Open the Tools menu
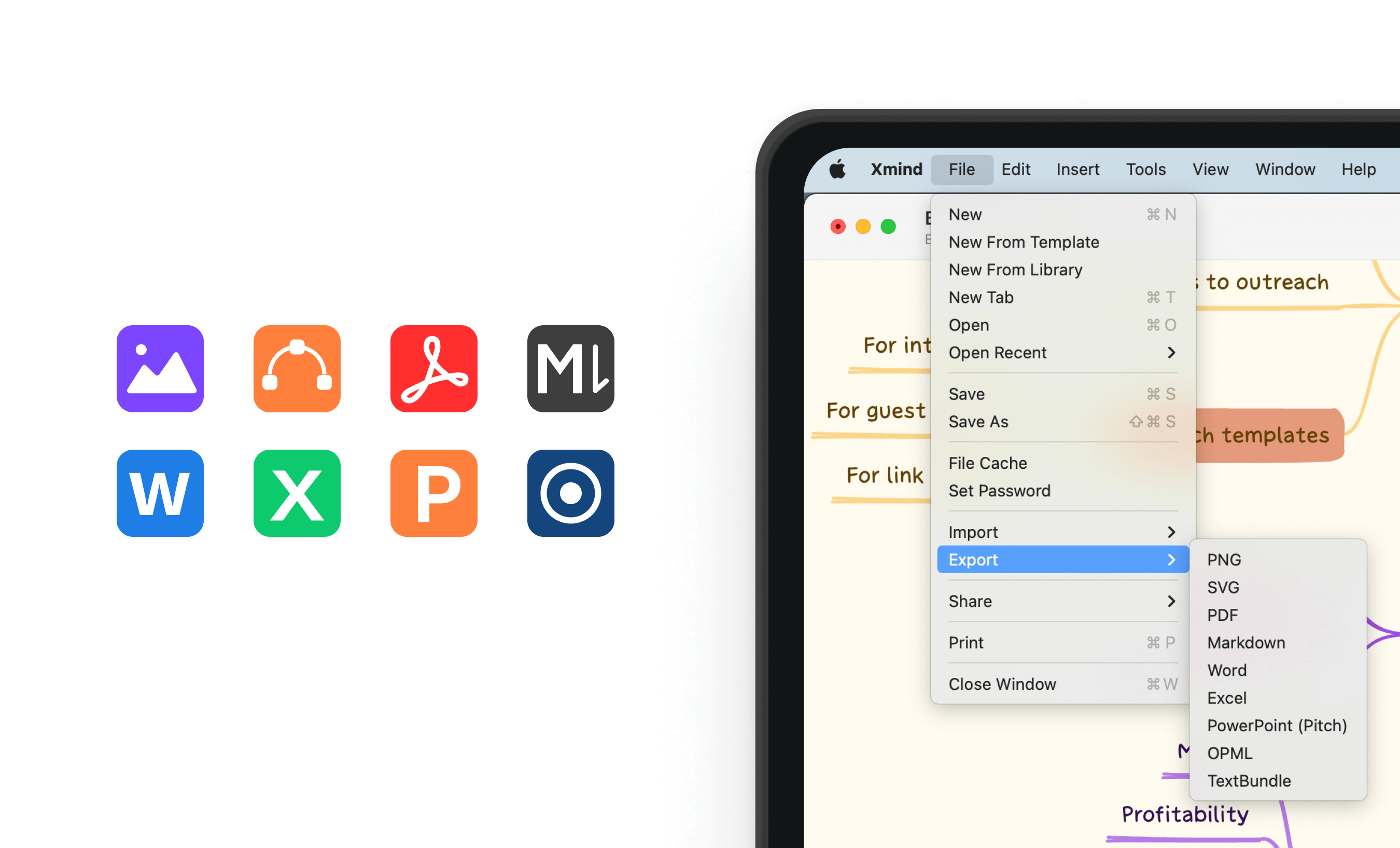Screen dimensions: 1400x848 tap(1146, 170)
